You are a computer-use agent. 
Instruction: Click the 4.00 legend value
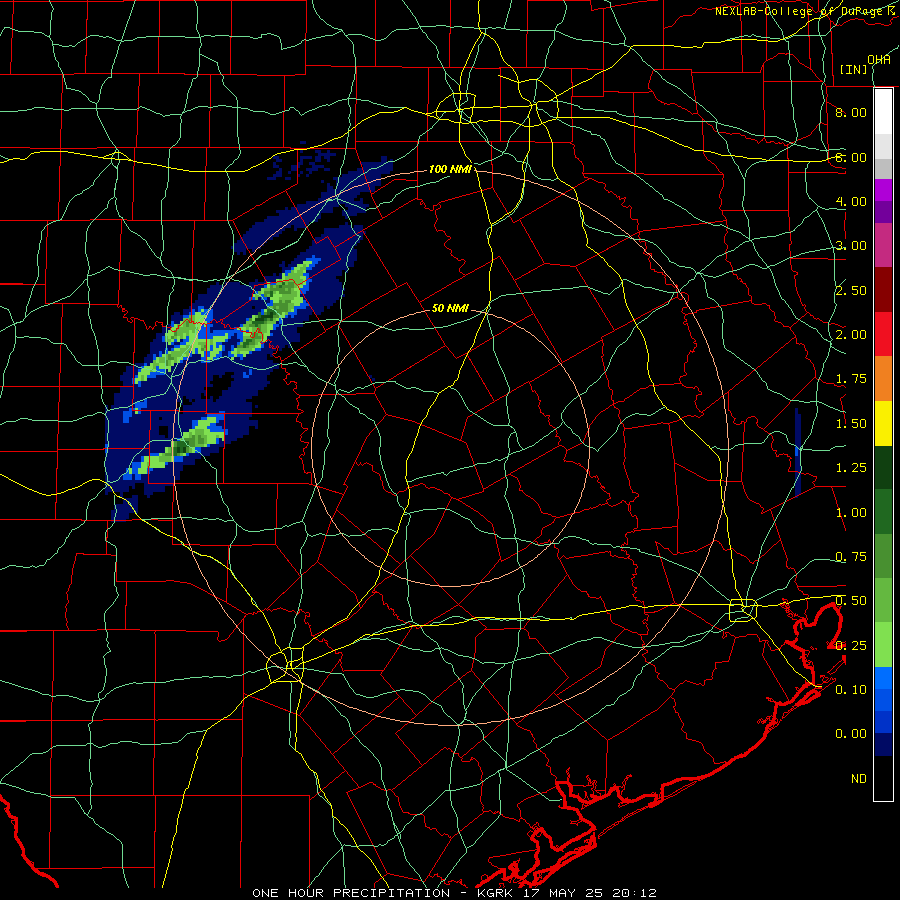point(851,201)
